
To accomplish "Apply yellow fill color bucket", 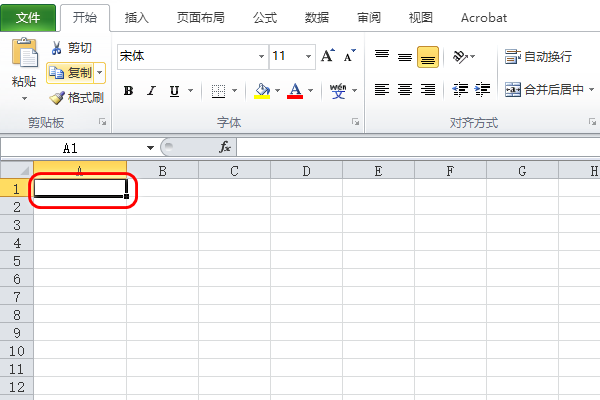I will pos(262,91).
